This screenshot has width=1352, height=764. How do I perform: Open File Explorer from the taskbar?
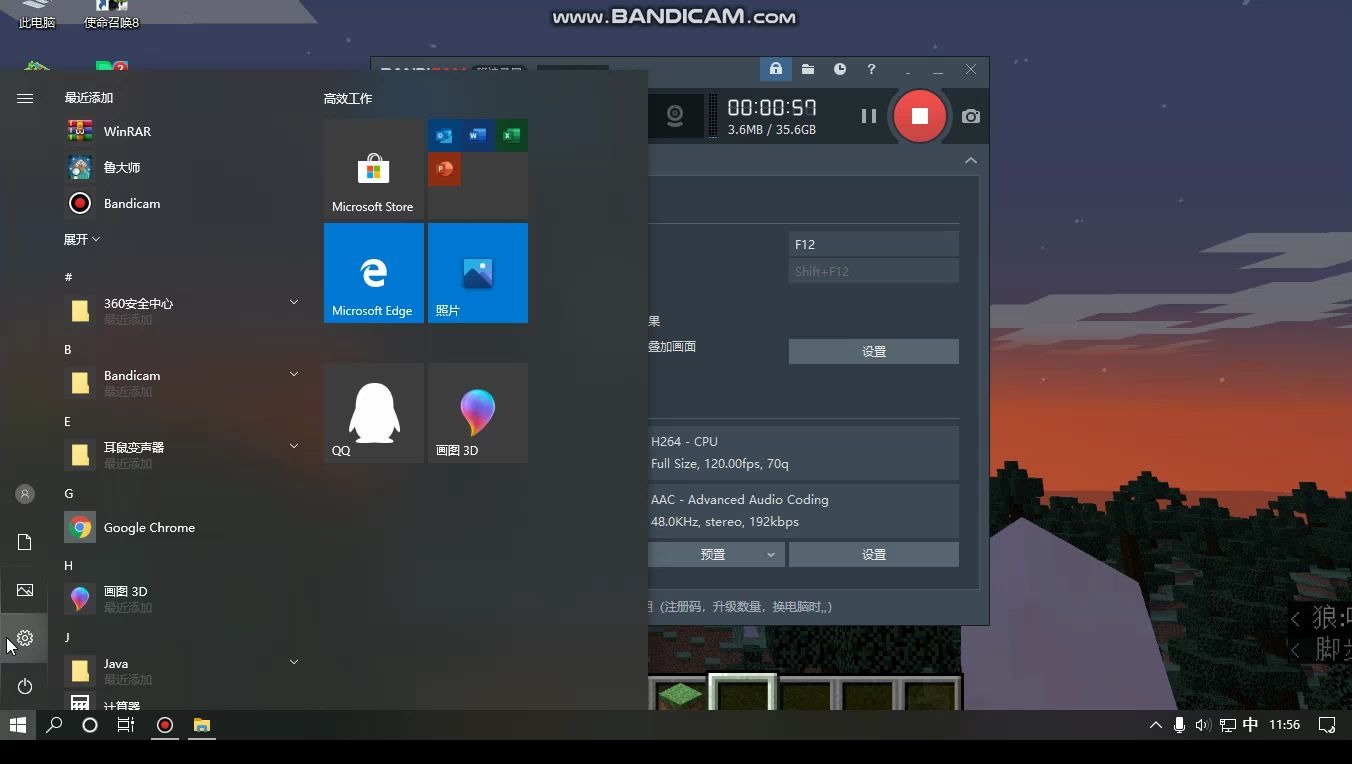[x=202, y=725]
